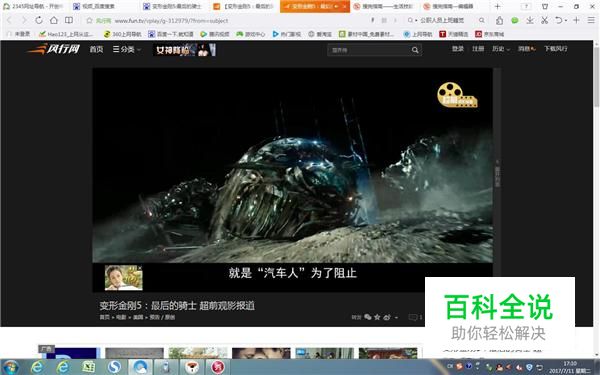The width and height of the screenshot is (600, 375).
Task: Open the downloads toolbar icon
Action: pos(530,21)
